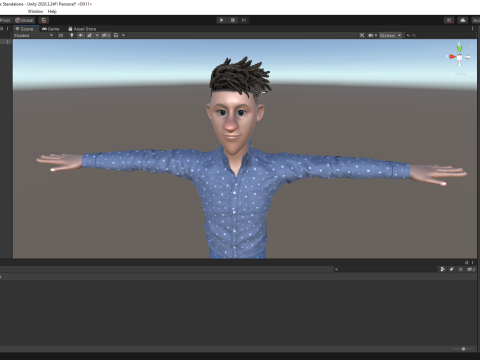
Task: Toggle scene audio speaker icon
Action: coord(80,35)
